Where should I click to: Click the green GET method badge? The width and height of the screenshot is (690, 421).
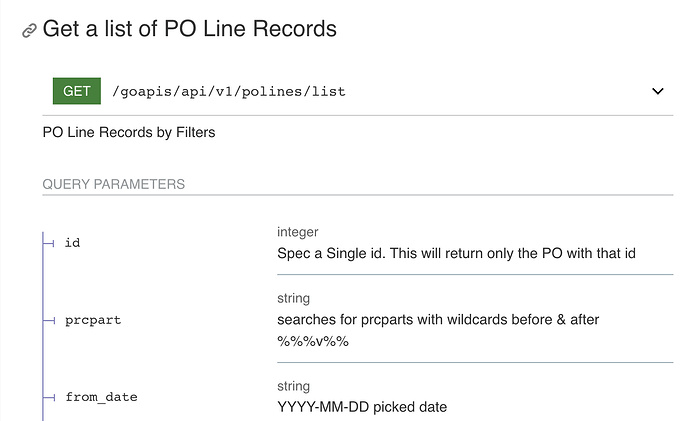[x=77, y=91]
